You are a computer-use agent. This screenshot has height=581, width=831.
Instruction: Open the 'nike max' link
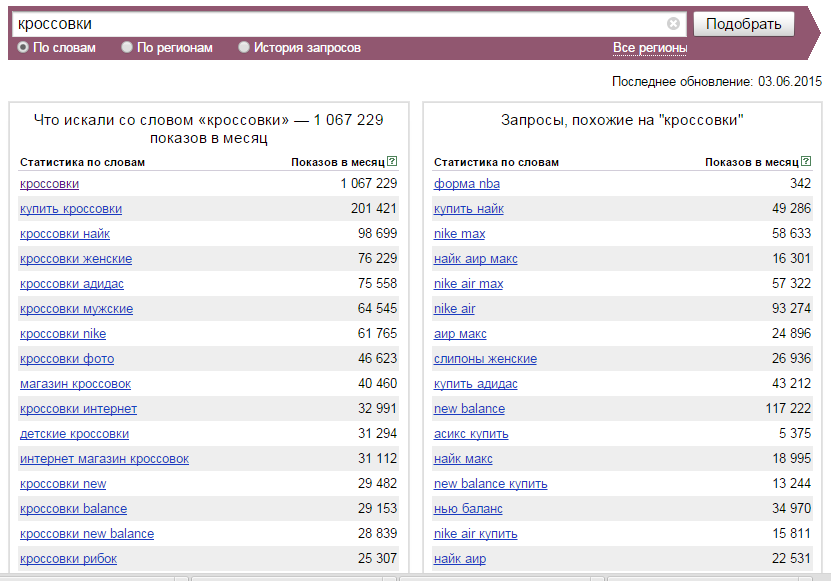point(459,234)
